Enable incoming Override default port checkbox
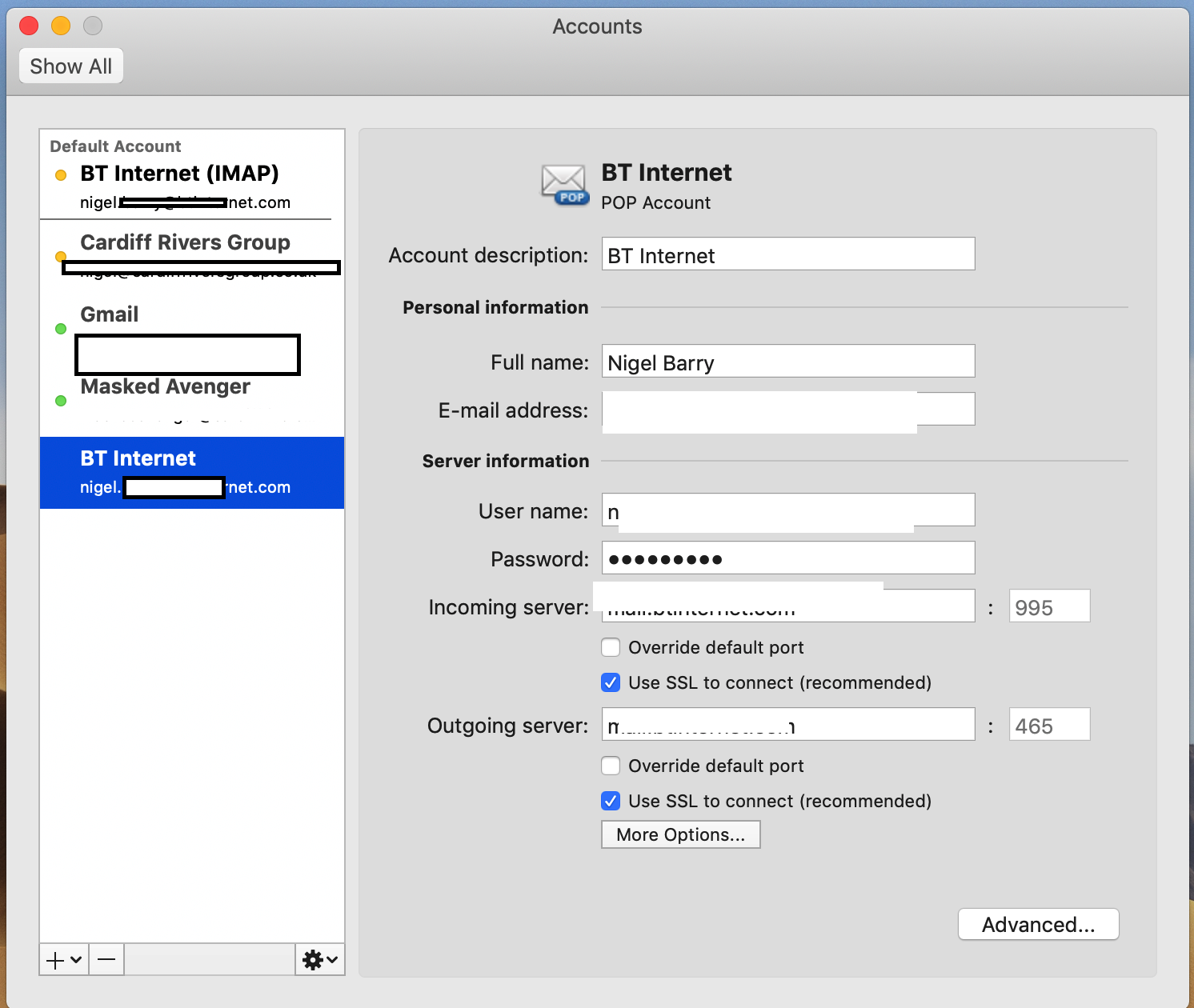This screenshot has height=1008, width=1194. pos(611,647)
